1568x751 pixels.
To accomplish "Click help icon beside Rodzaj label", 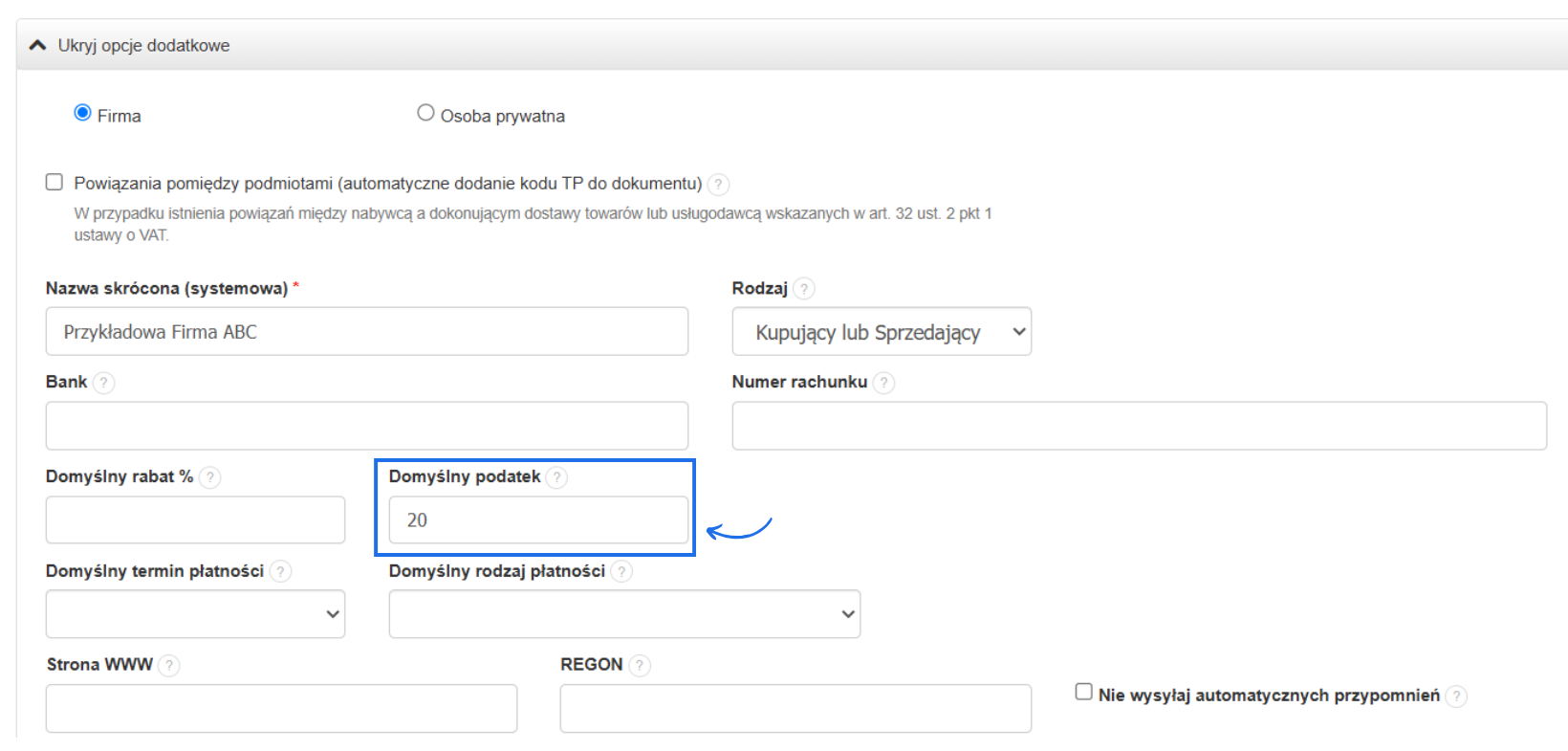I will (804, 289).
